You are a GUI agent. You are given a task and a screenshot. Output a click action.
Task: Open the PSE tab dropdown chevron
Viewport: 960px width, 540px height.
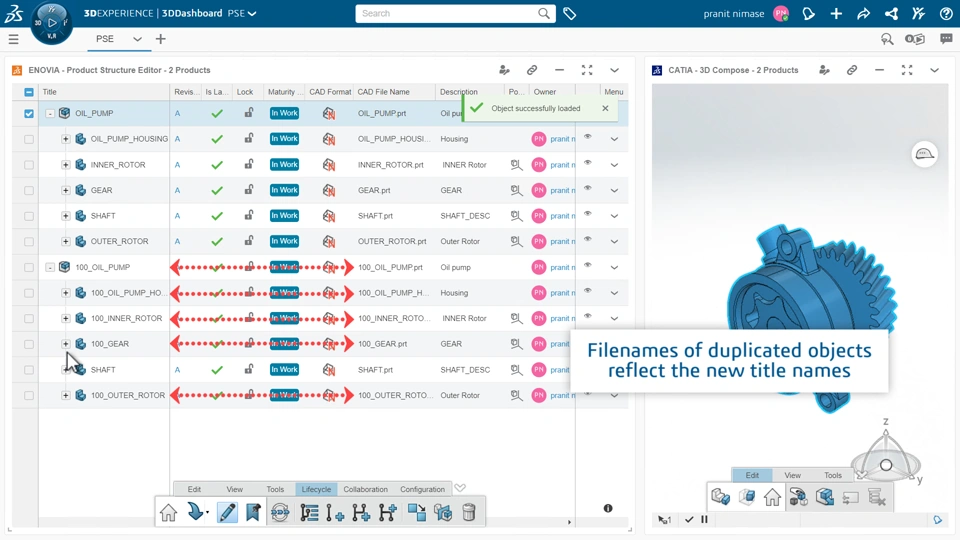pyautogui.click(x=137, y=39)
